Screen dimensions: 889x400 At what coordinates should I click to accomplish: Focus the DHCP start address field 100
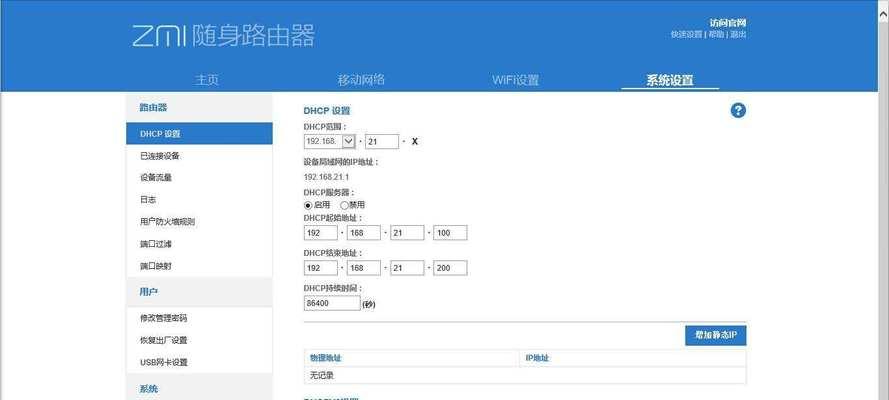450,233
